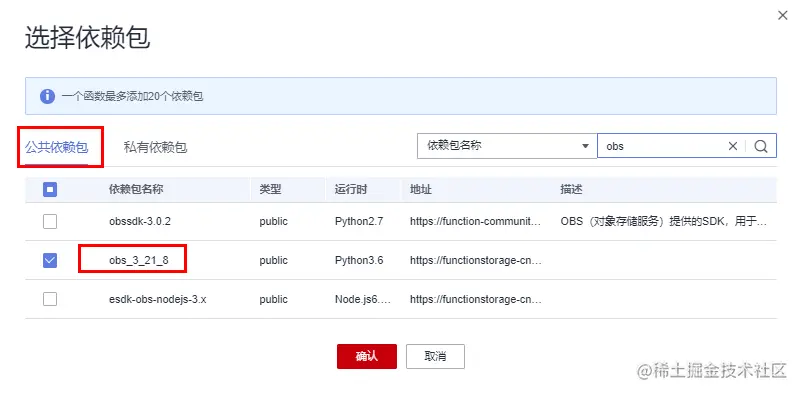Screen dimensions: 801x394
Task: Click the esdk-obs-nodejs-3.x row address cell
Action: [475, 299]
